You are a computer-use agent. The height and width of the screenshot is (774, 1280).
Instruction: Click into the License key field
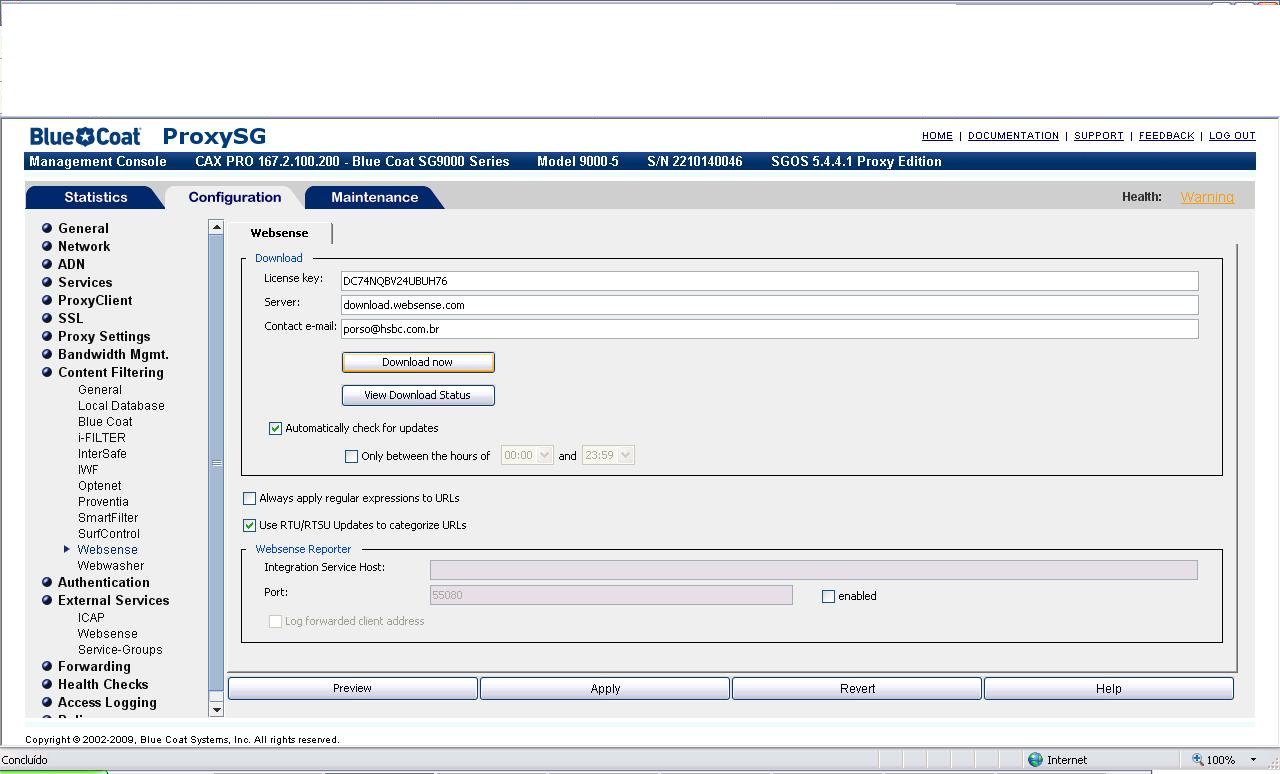tap(769, 281)
